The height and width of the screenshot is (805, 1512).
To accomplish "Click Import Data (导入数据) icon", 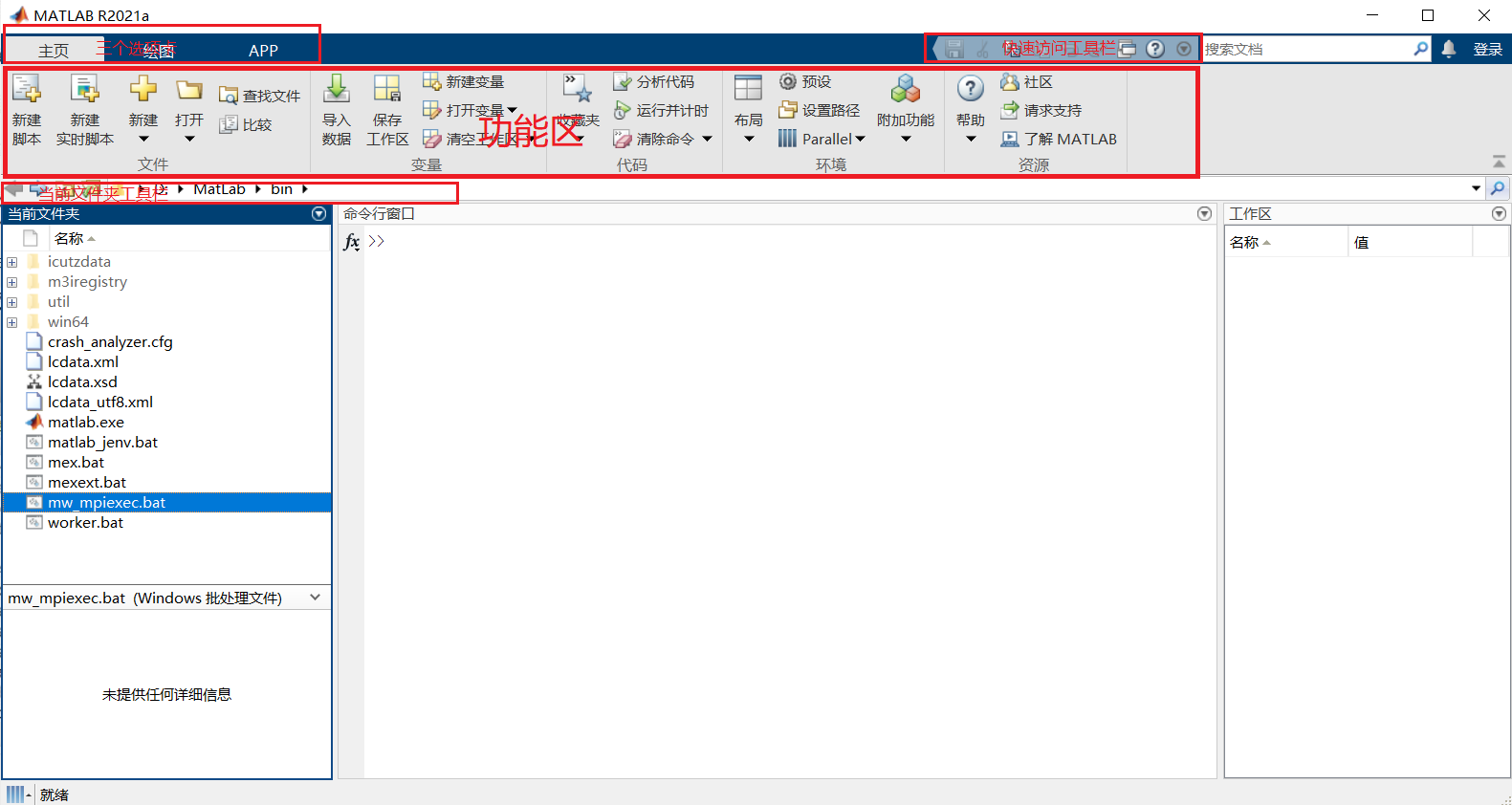I will click(337, 90).
